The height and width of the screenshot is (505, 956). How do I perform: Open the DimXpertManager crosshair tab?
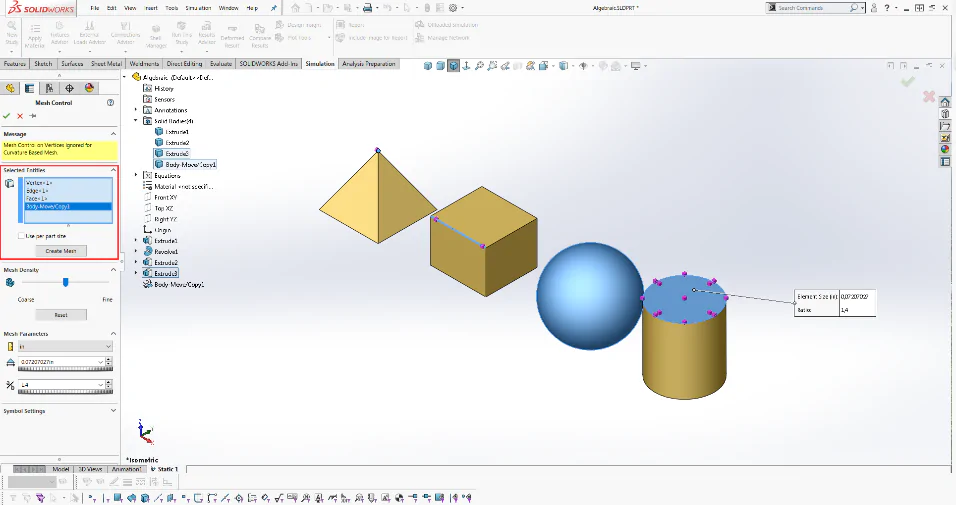pyautogui.click(x=69, y=88)
